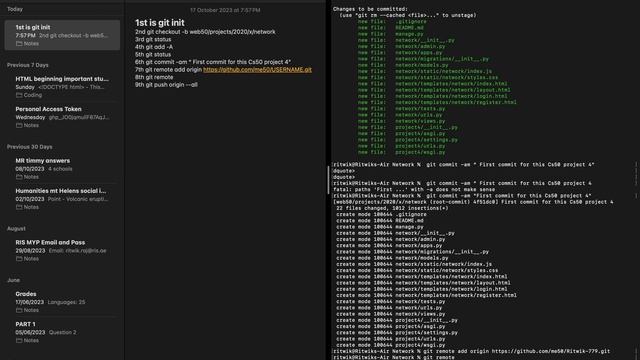Click the 'August' section header

tap(16, 229)
